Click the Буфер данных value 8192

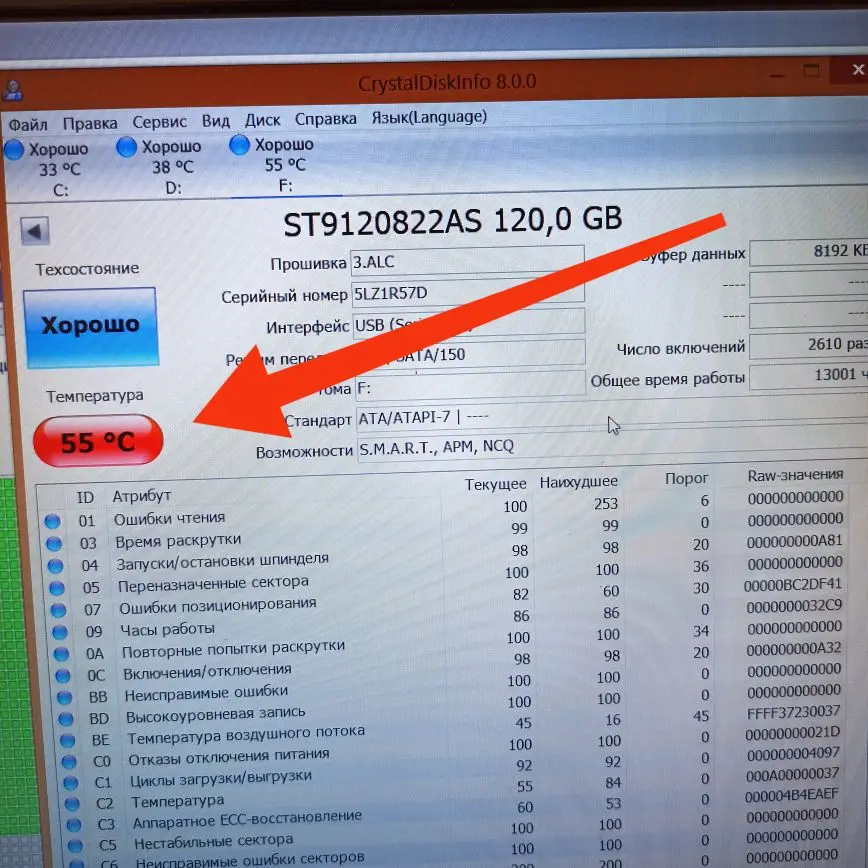(x=809, y=252)
